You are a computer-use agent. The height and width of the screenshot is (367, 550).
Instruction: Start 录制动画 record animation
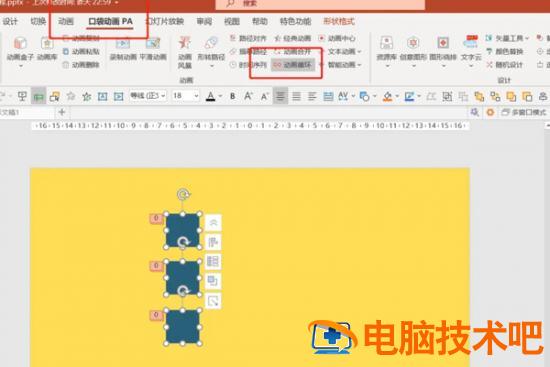[x=123, y=49]
